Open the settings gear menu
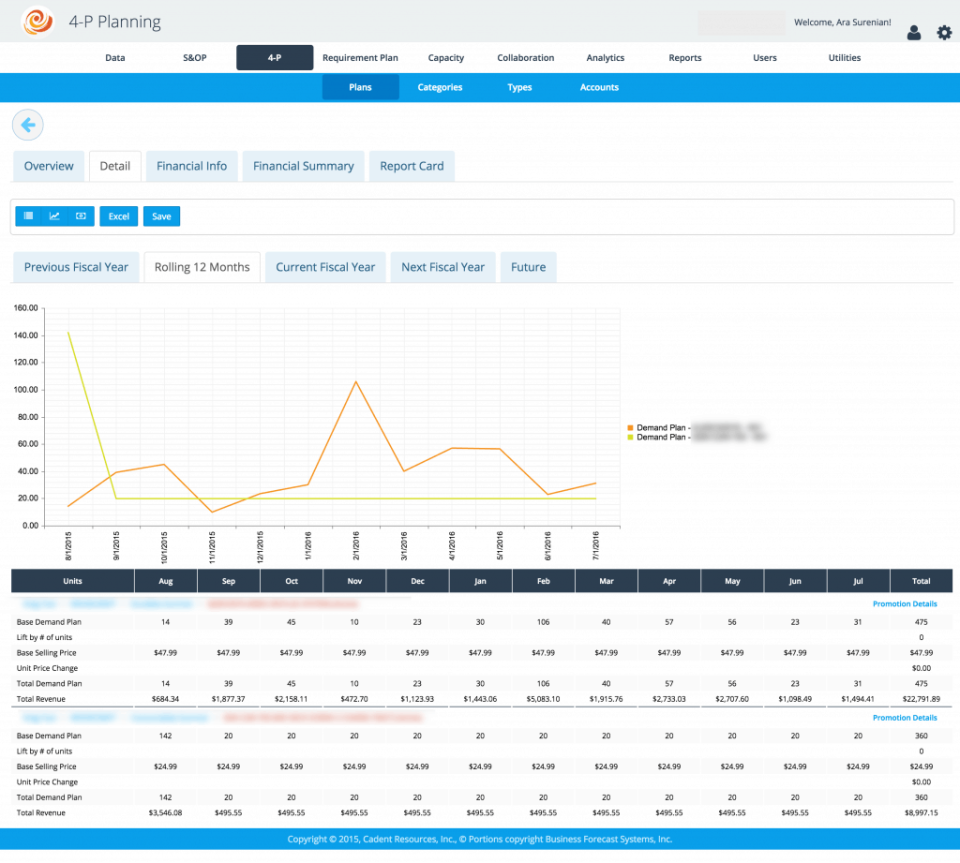 click(x=944, y=32)
